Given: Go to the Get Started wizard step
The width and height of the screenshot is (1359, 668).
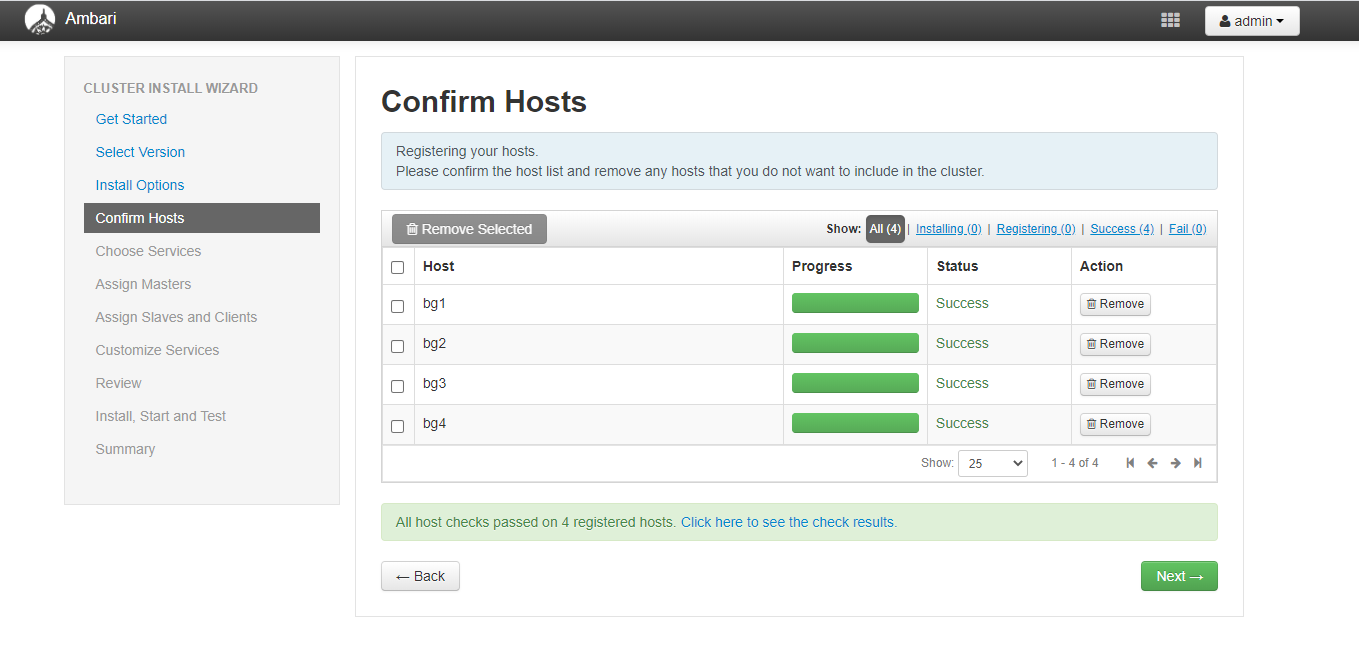Looking at the screenshot, I should pyautogui.click(x=131, y=119).
